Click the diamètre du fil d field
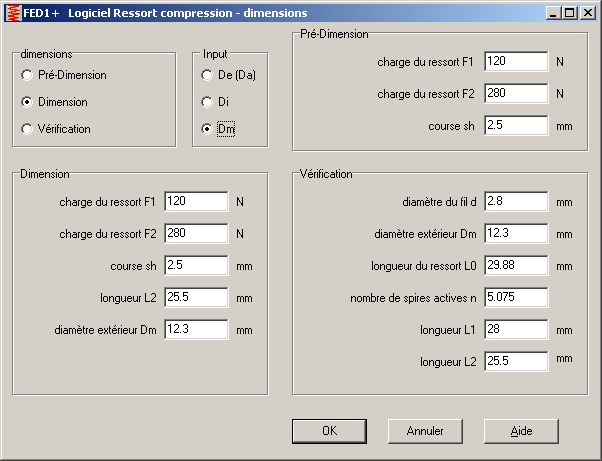Image resolution: width=602 pixels, height=461 pixels. click(516, 202)
